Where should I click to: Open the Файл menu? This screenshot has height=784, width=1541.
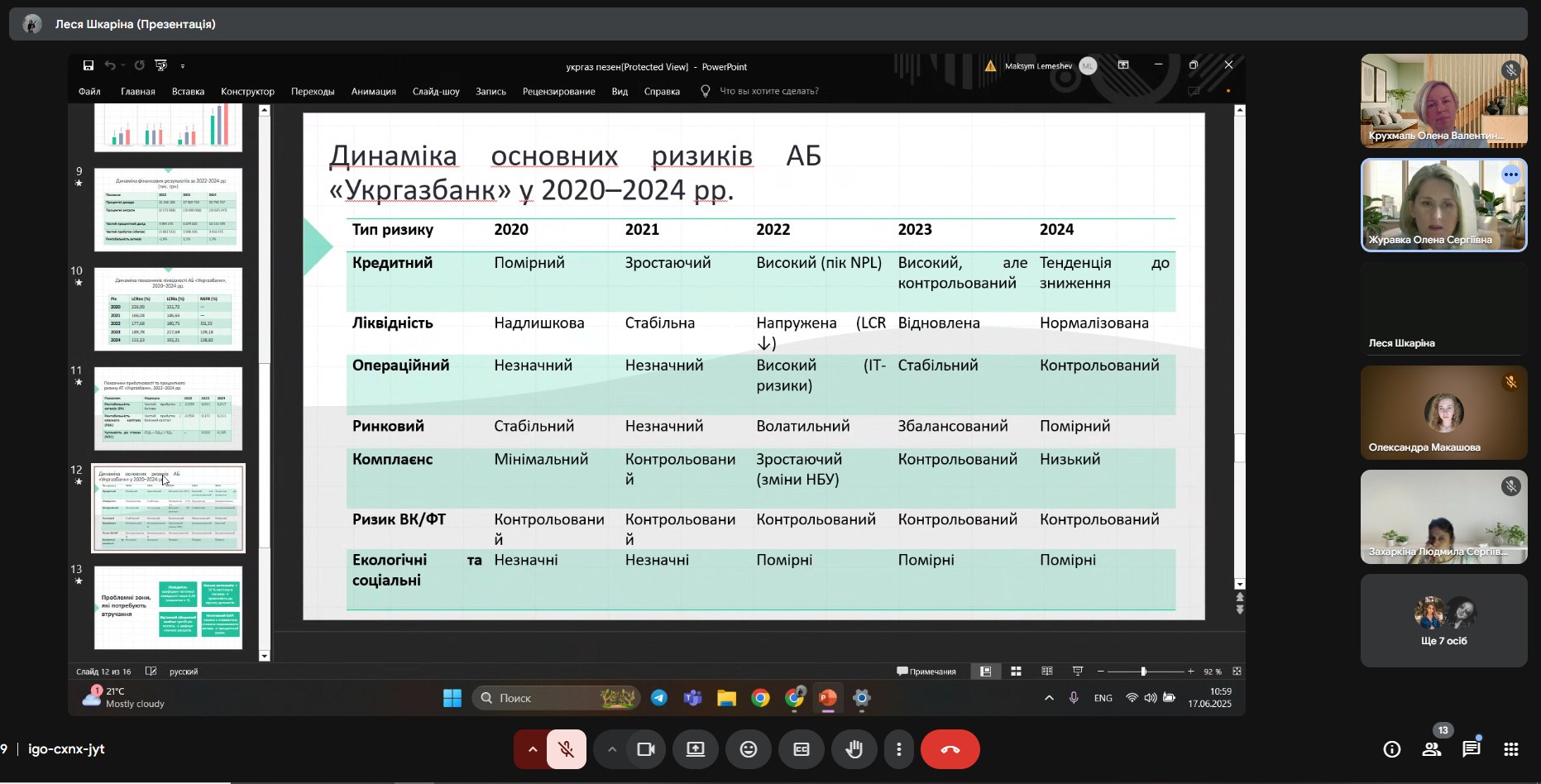coord(89,91)
